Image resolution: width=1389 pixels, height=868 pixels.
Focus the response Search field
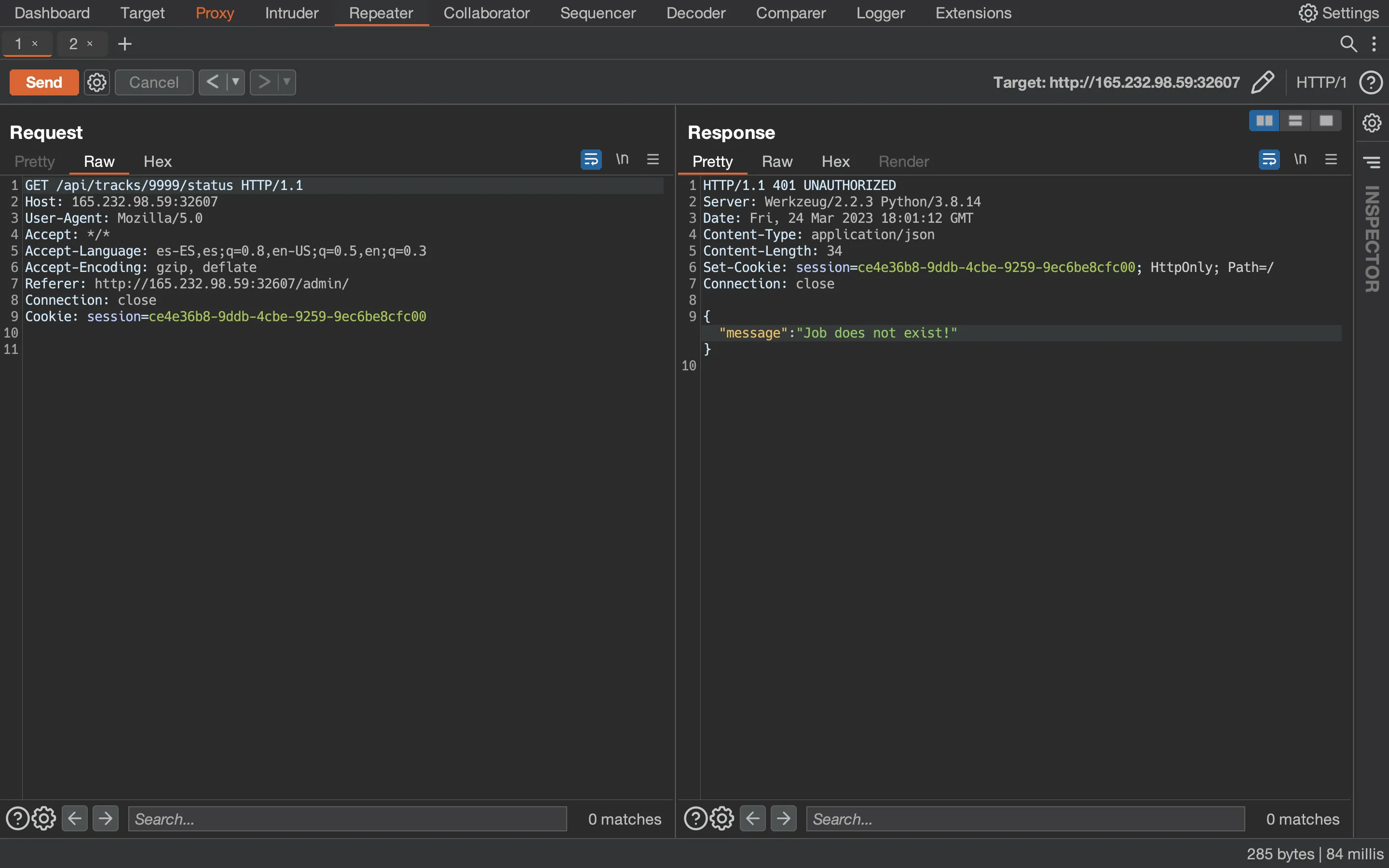1026,819
